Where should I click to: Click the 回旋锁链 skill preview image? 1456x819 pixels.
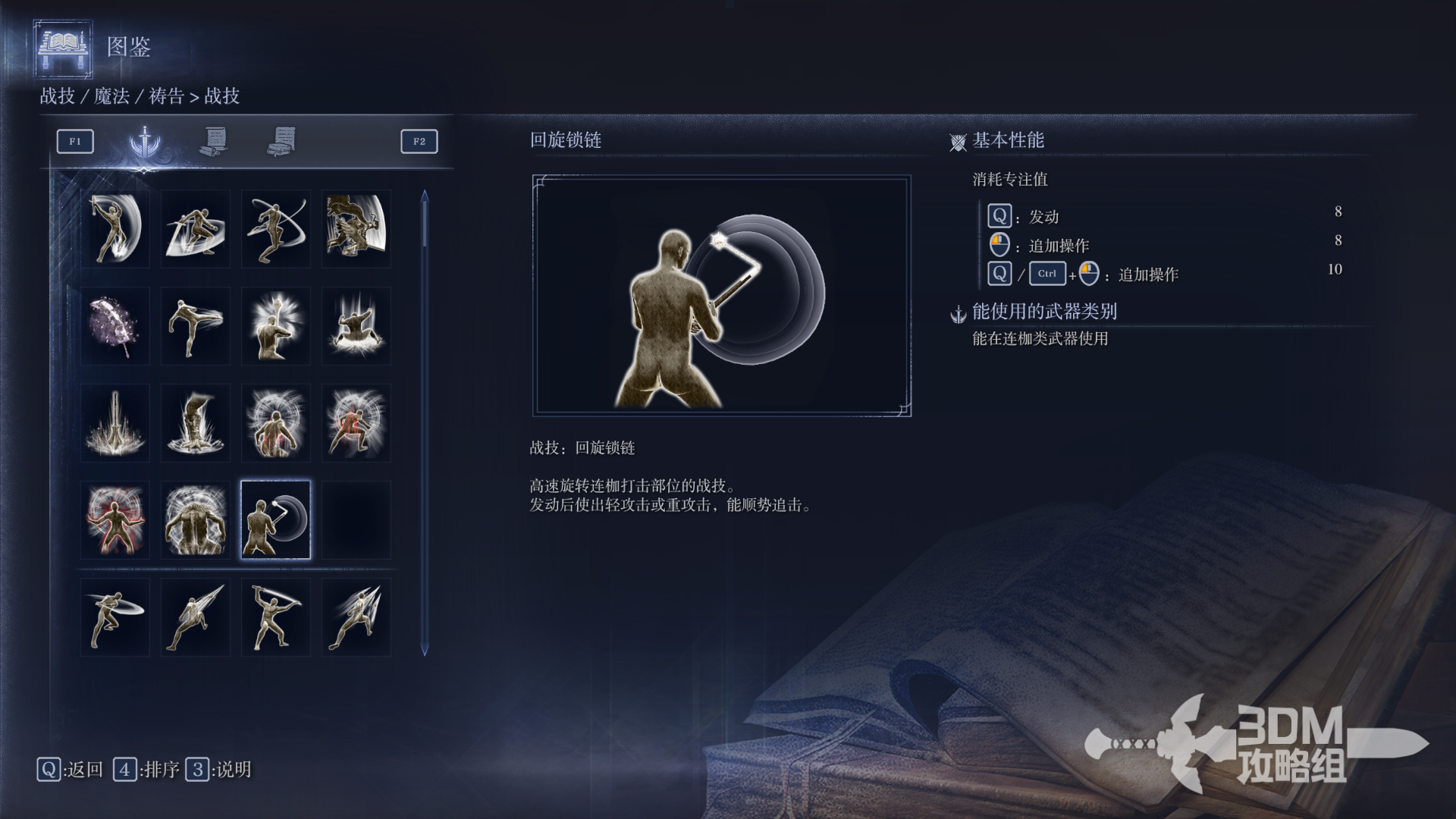(x=722, y=296)
